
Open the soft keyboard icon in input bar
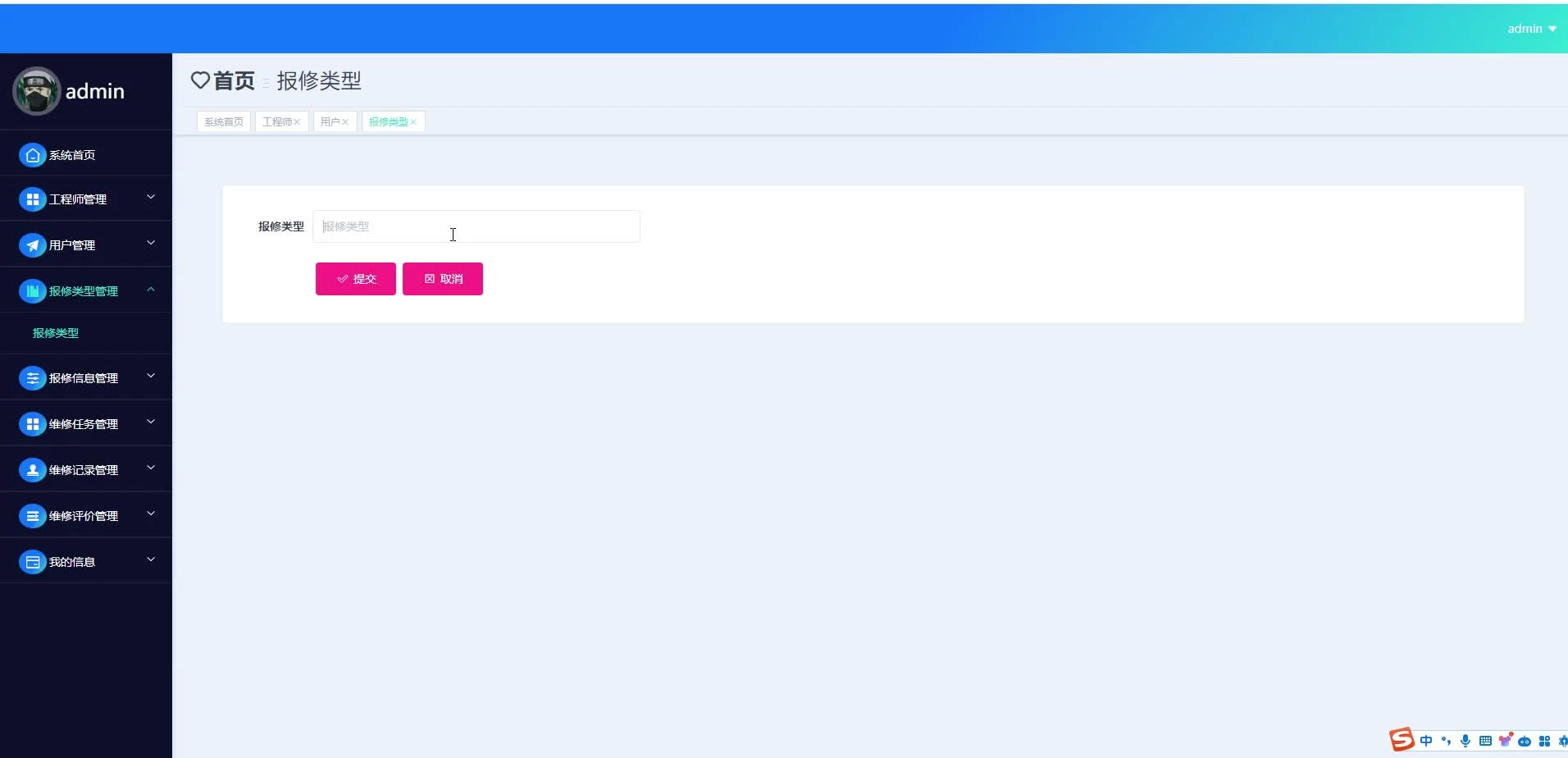(x=1485, y=741)
